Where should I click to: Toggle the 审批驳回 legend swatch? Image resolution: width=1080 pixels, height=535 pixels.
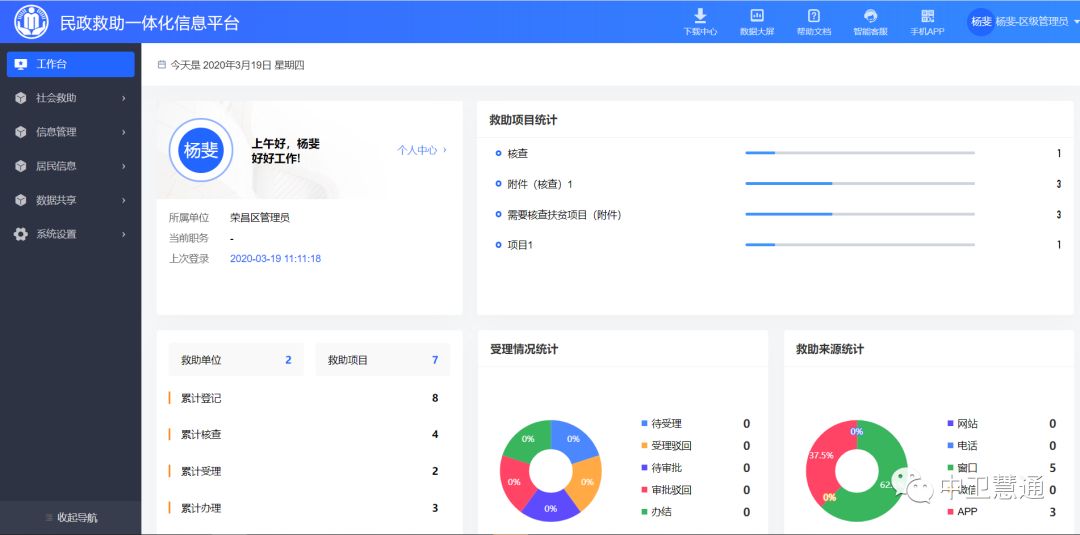click(644, 490)
